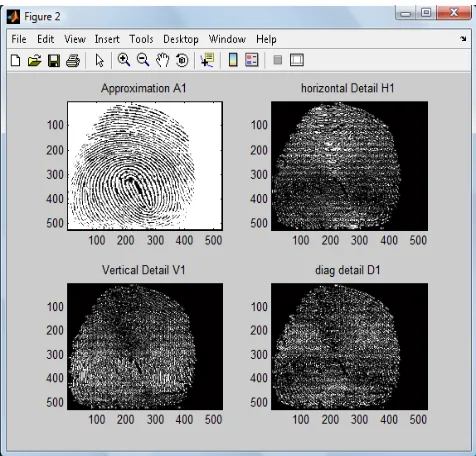Click the horizontal Detail H1 plot
The image size is (476, 456).
[x=349, y=166]
